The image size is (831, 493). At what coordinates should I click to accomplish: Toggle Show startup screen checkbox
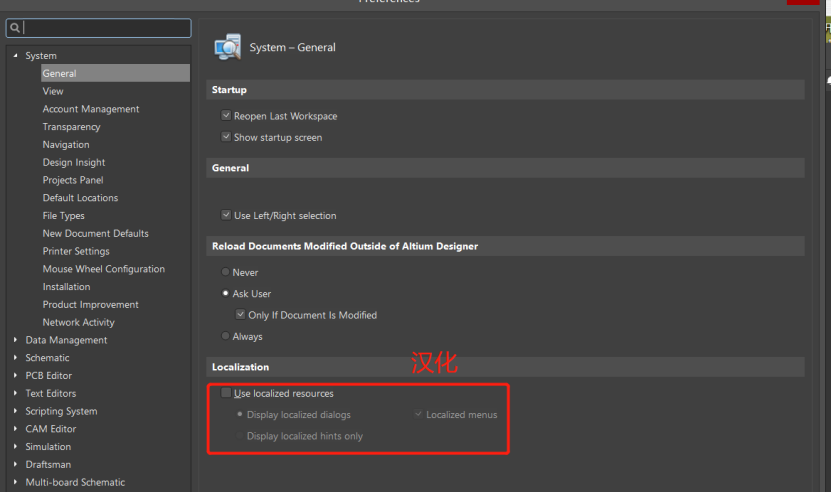point(226,137)
